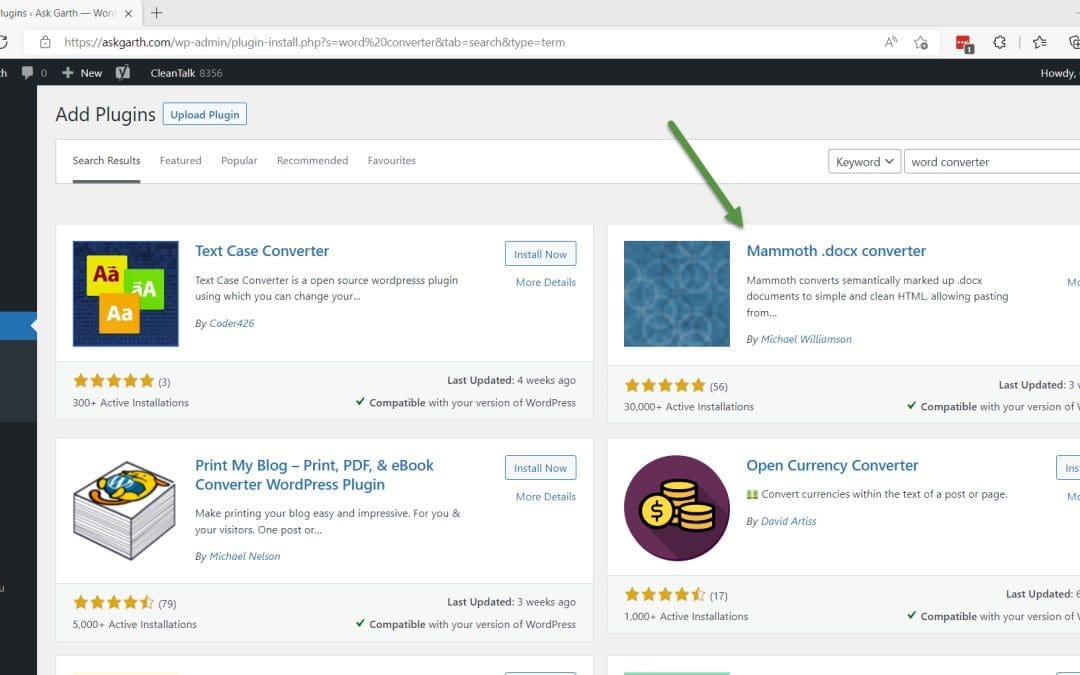Click the plugin search field with 'word converter'
Screen dimensions: 1080x675
[992, 161]
